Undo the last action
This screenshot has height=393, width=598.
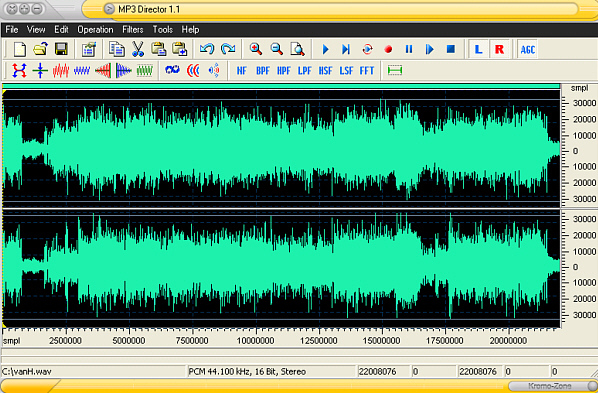click(207, 49)
